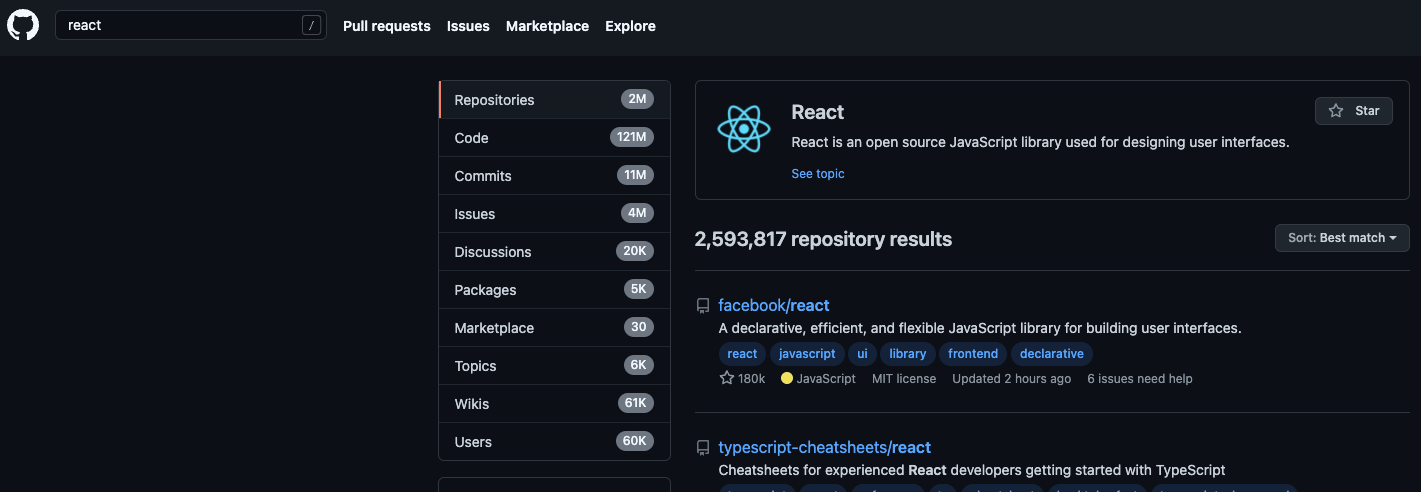Select the Commits results filter
Screen dimensions: 1421x492
click(554, 176)
